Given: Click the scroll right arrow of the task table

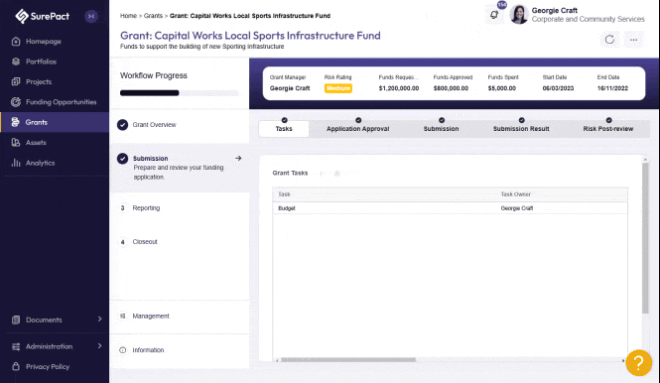Looking at the screenshot, I should [623, 360].
